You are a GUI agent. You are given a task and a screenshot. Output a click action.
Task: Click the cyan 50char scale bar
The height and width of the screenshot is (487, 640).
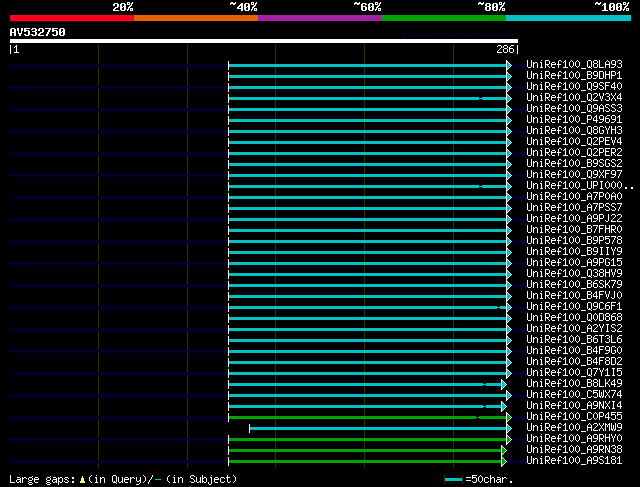453,480
